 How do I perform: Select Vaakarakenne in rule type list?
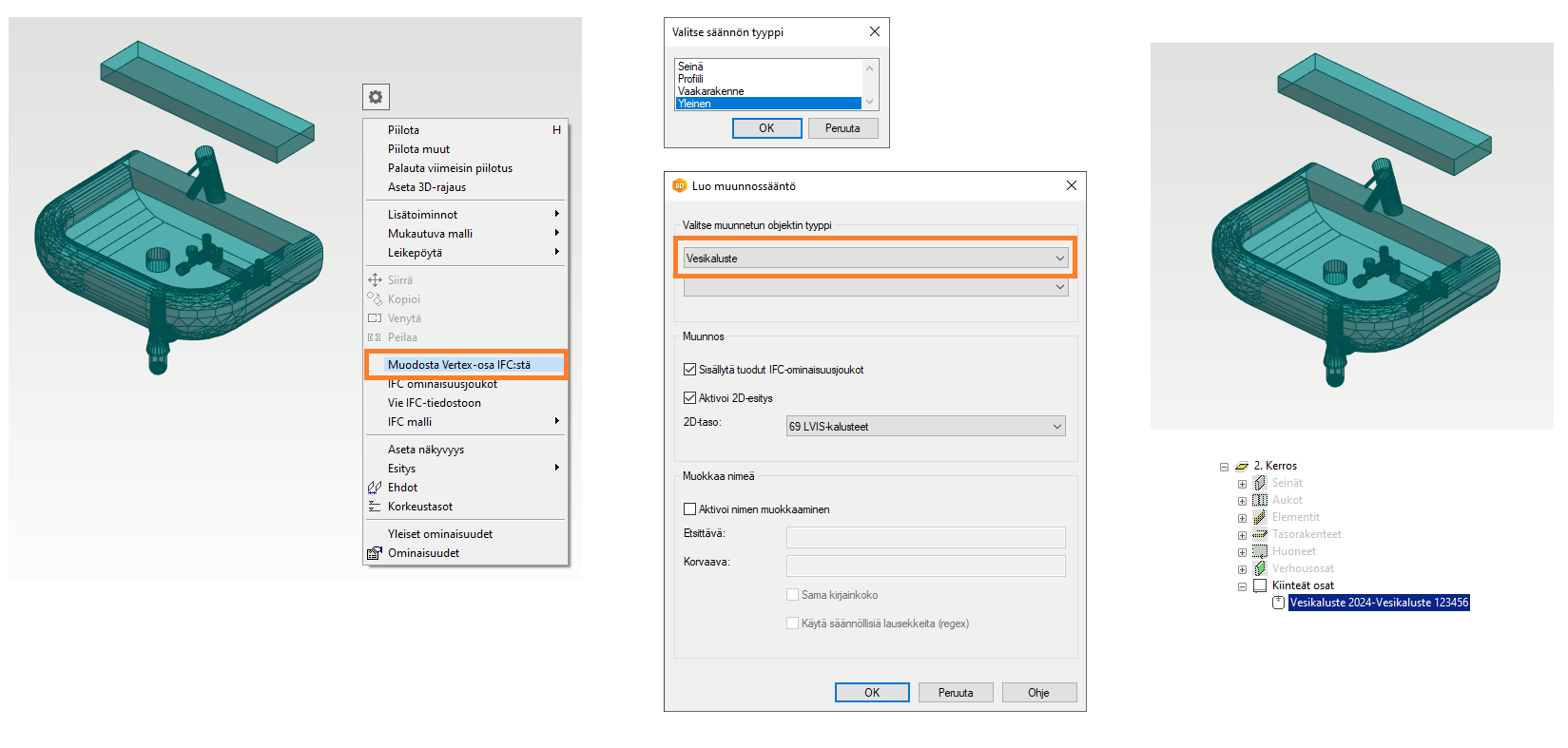coord(711,91)
